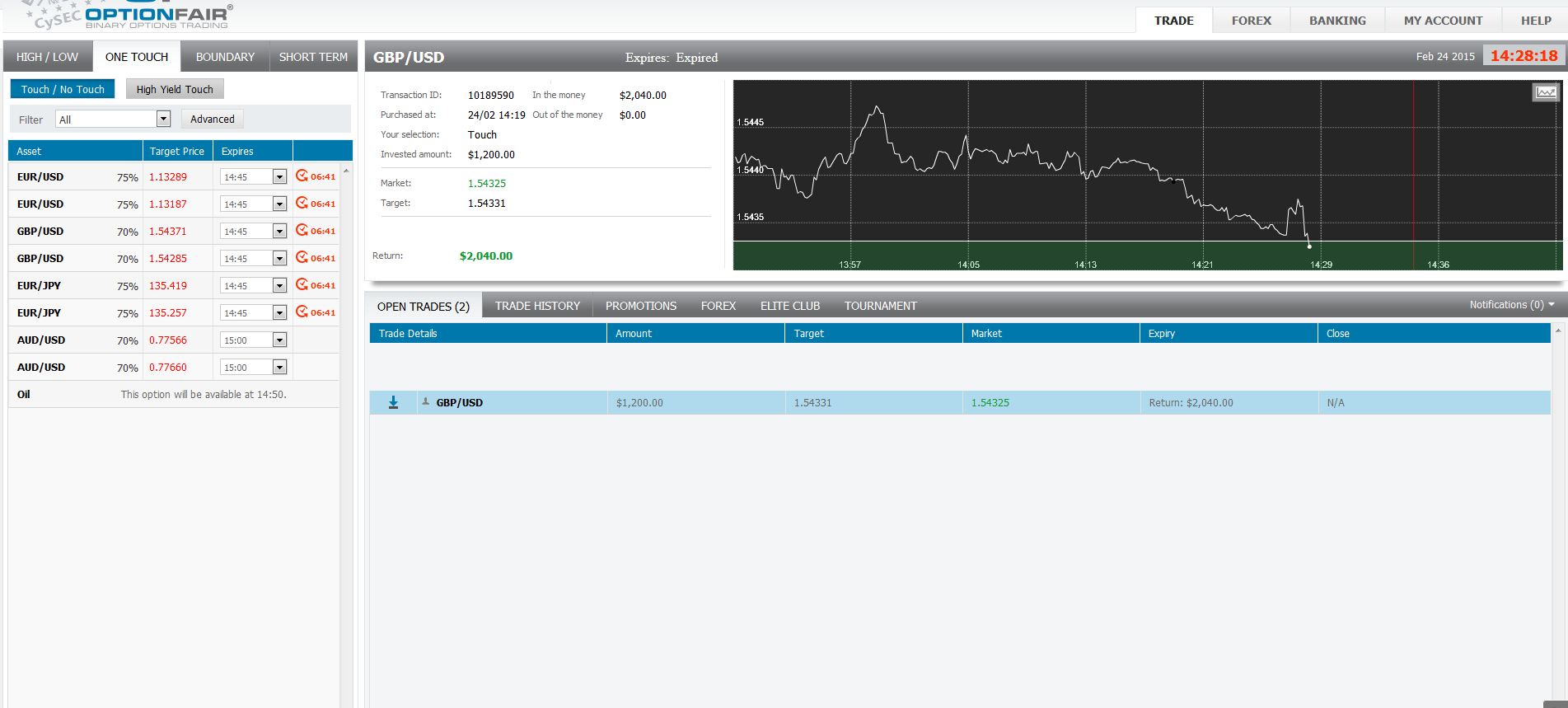
Task: Click the timer icon in the GBP/USD 1.54371 row
Action: point(302,230)
